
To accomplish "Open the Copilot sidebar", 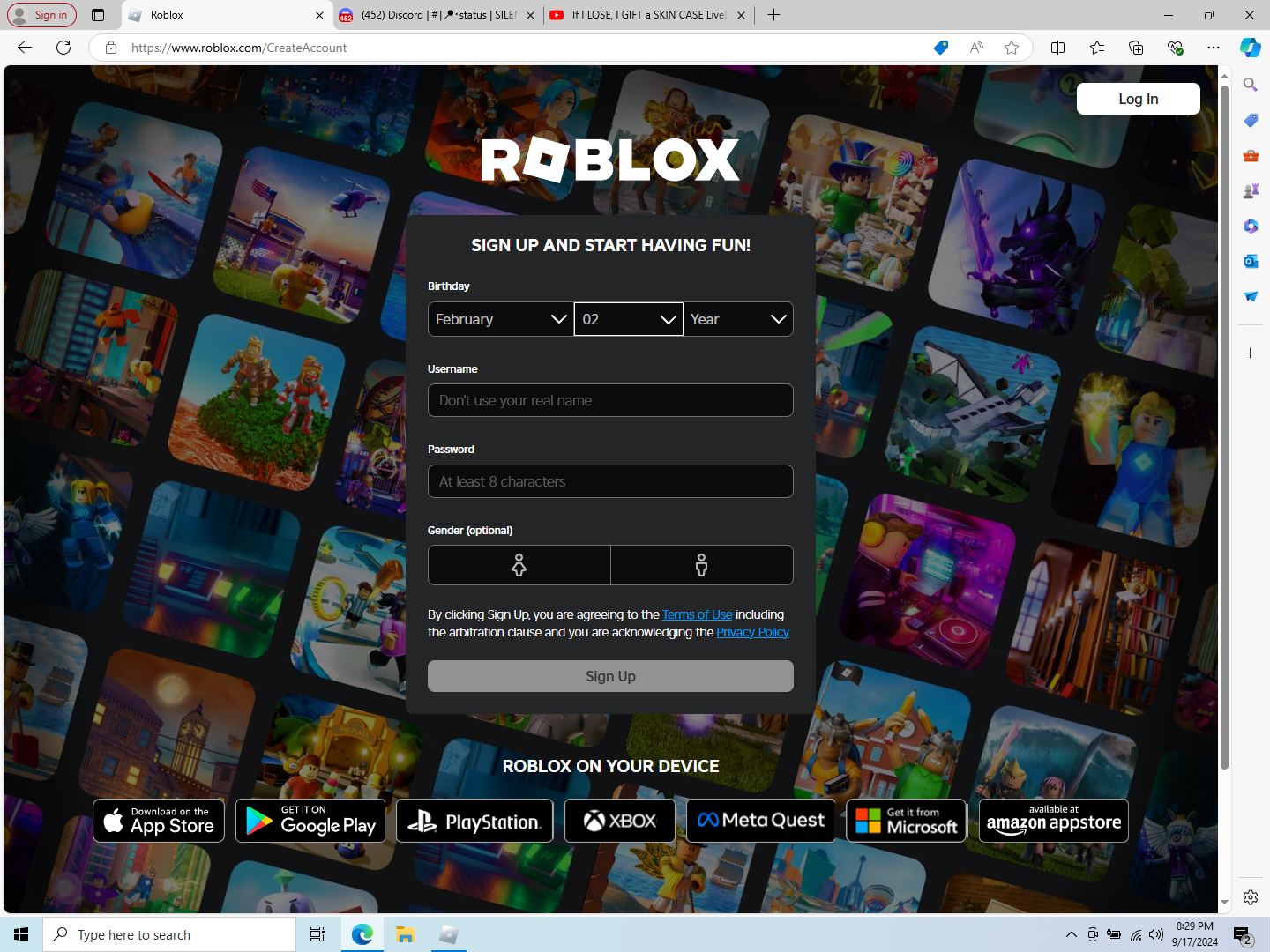I will click(1251, 48).
